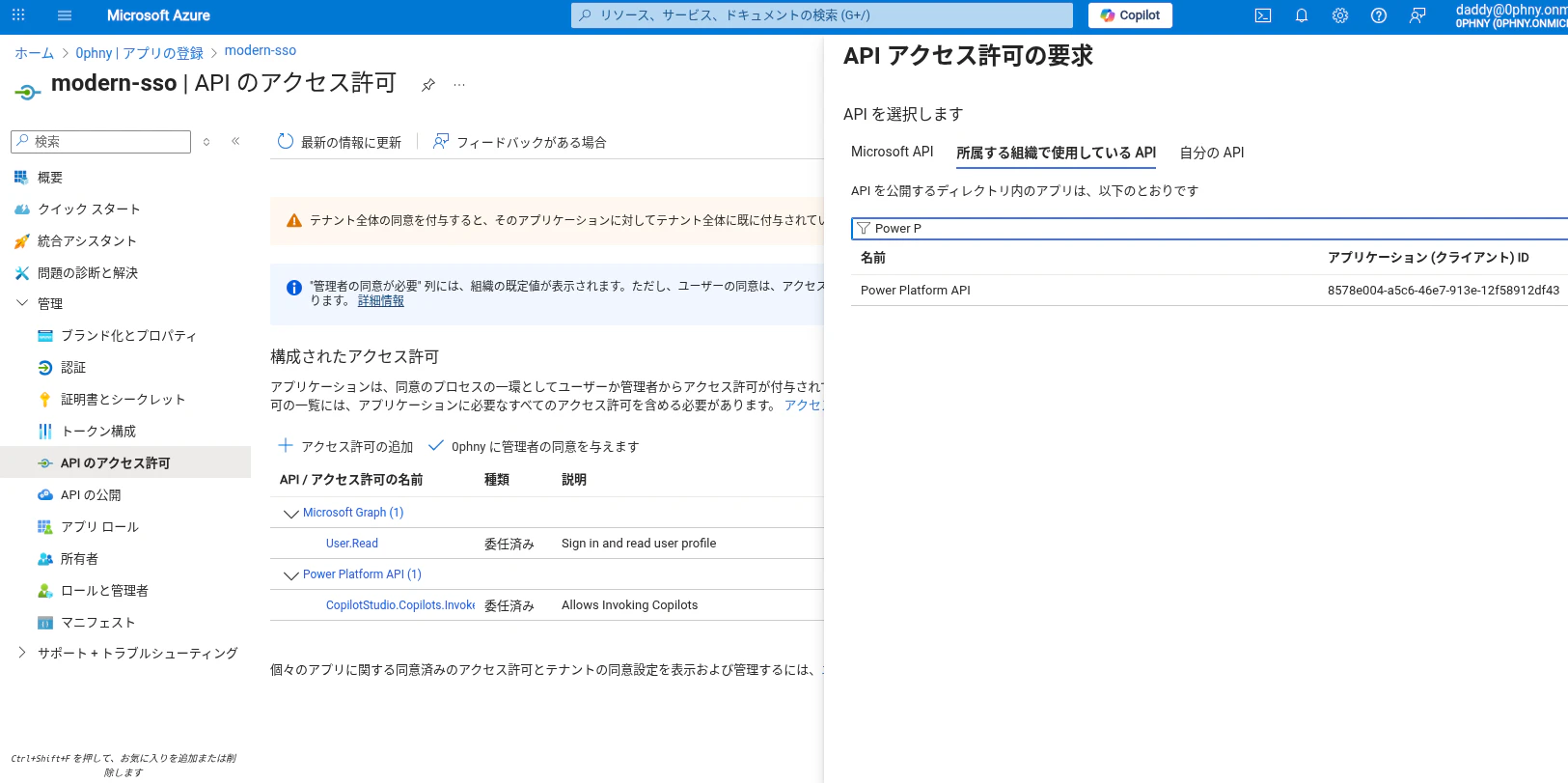Select Power Platform API in results list

[x=916, y=290]
